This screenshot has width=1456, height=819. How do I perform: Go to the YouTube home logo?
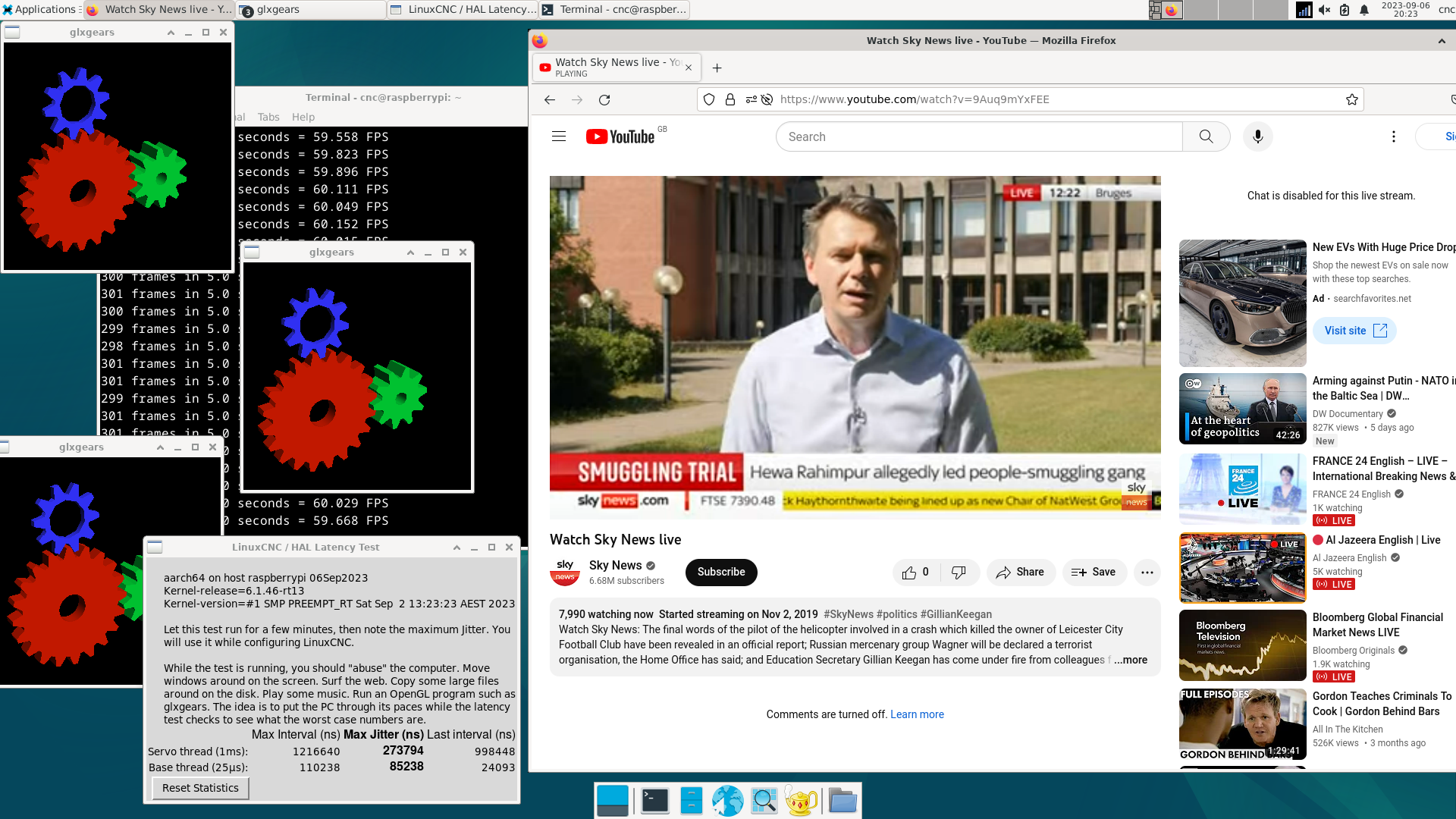click(620, 136)
